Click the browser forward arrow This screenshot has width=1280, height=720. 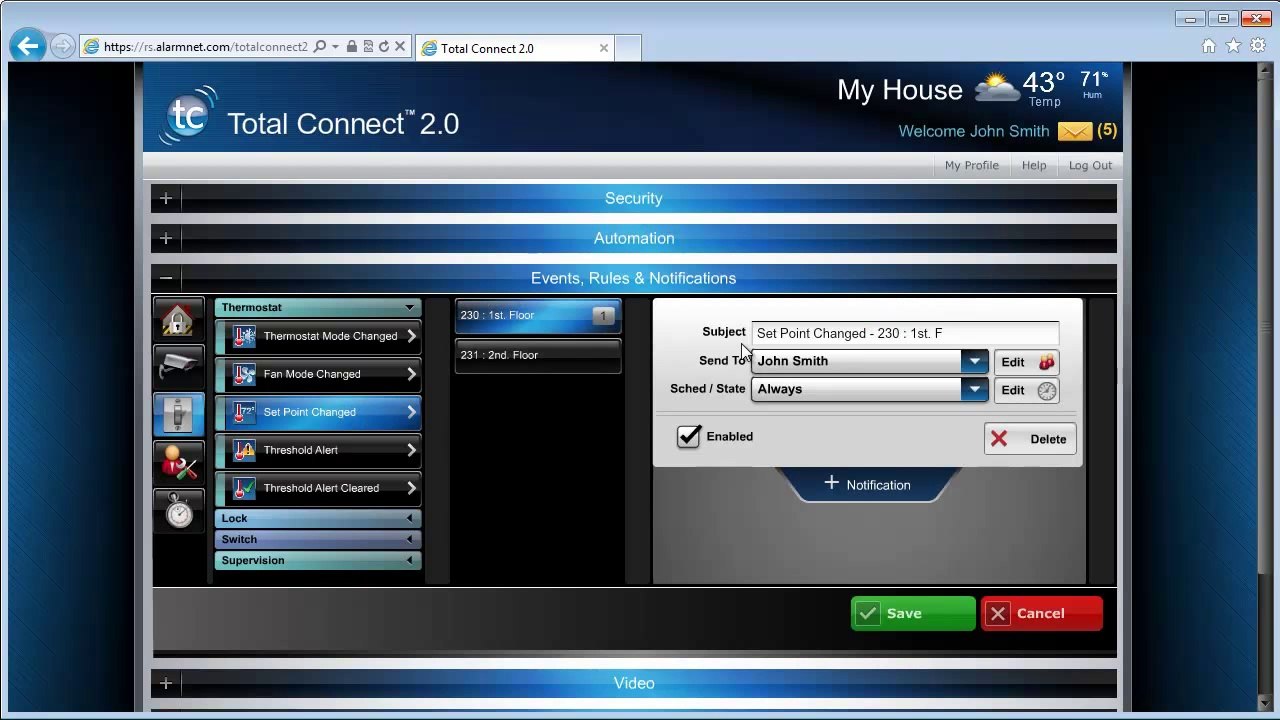click(x=62, y=46)
